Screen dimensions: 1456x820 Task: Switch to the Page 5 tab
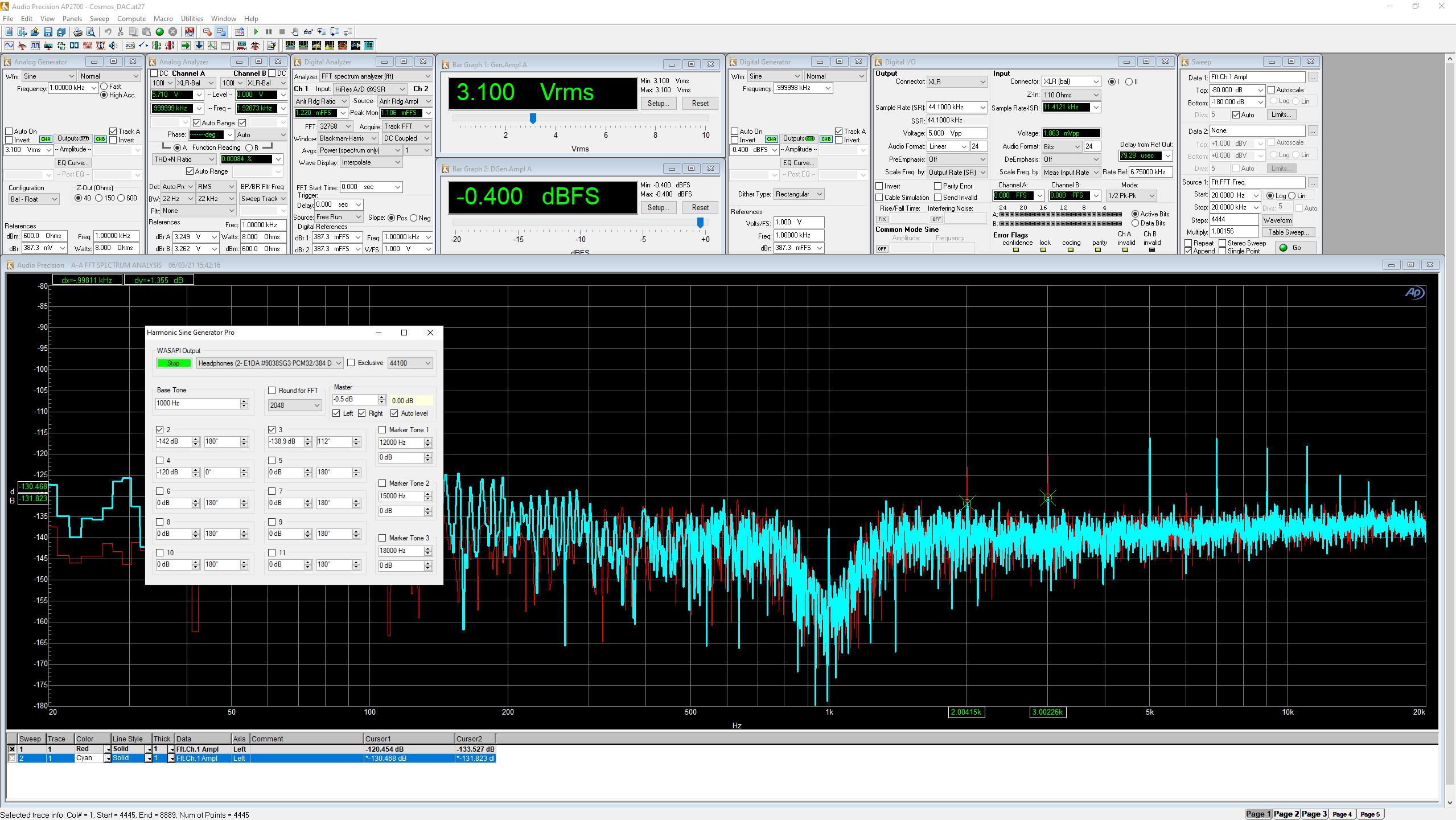[x=1370, y=814]
